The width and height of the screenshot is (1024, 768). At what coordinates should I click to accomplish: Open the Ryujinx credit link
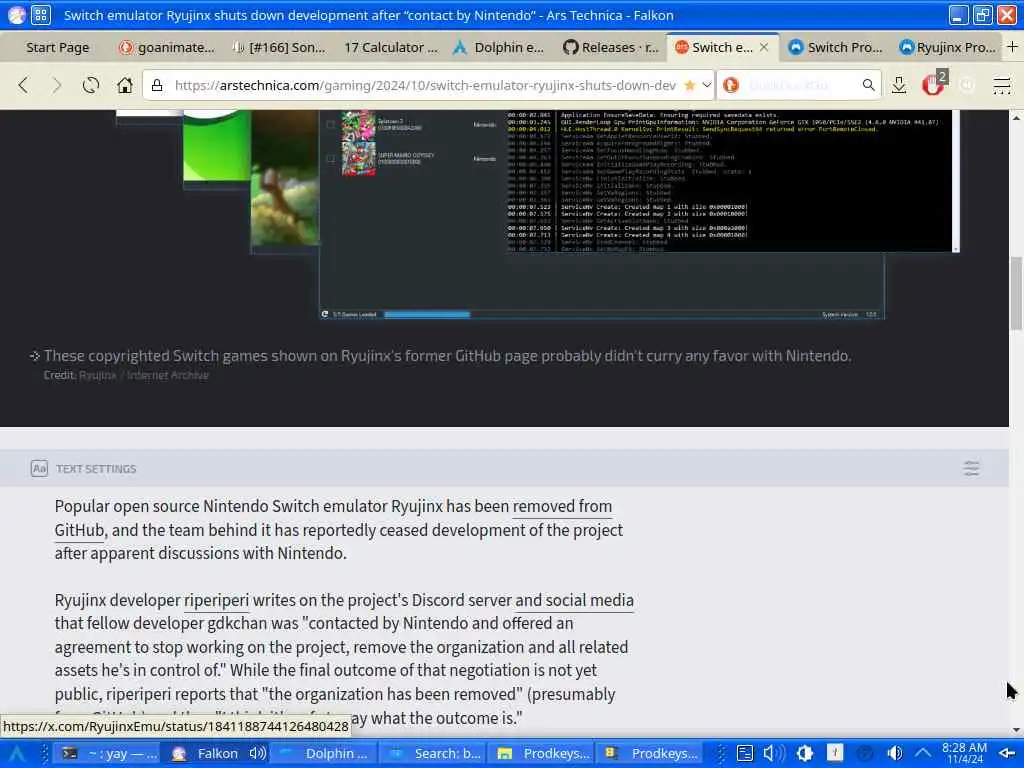(97, 376)
